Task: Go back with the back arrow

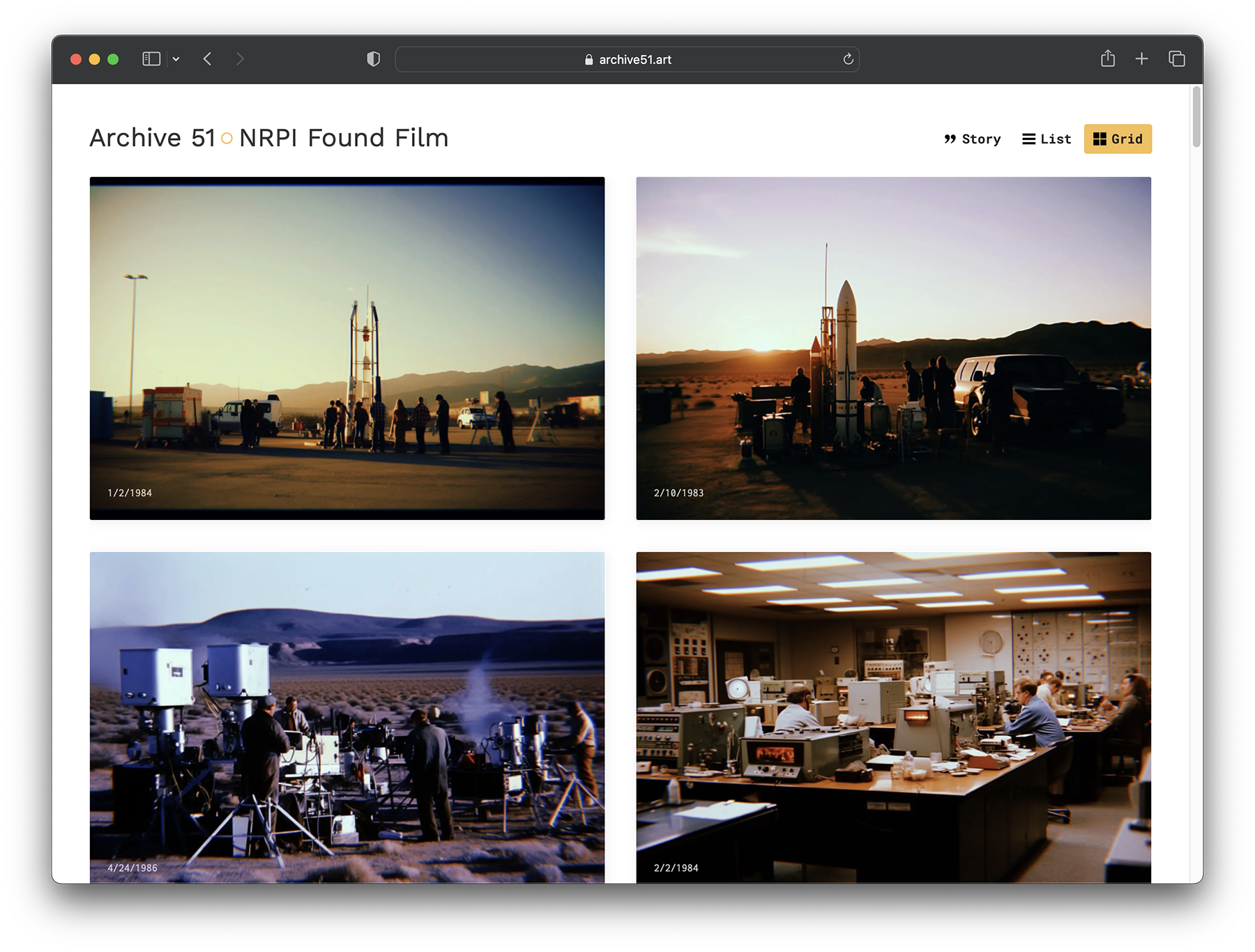Action: tap(207, 59)
